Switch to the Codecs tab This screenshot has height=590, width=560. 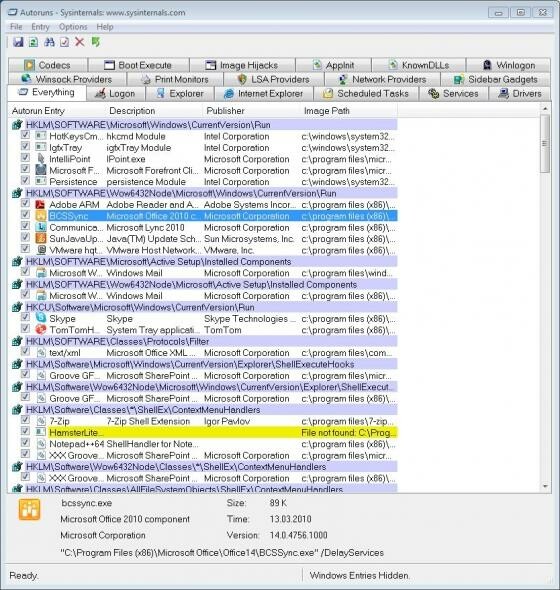[48, 65]
